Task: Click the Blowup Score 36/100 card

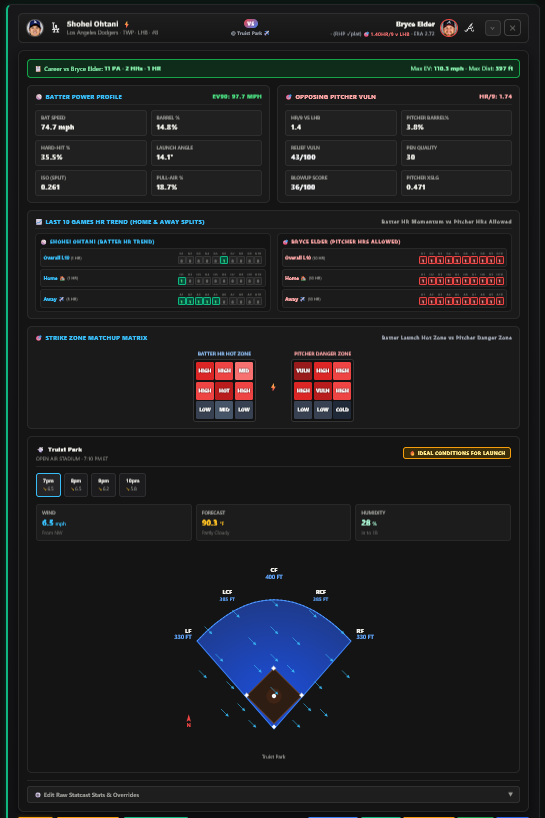Action: click(341, 183)
